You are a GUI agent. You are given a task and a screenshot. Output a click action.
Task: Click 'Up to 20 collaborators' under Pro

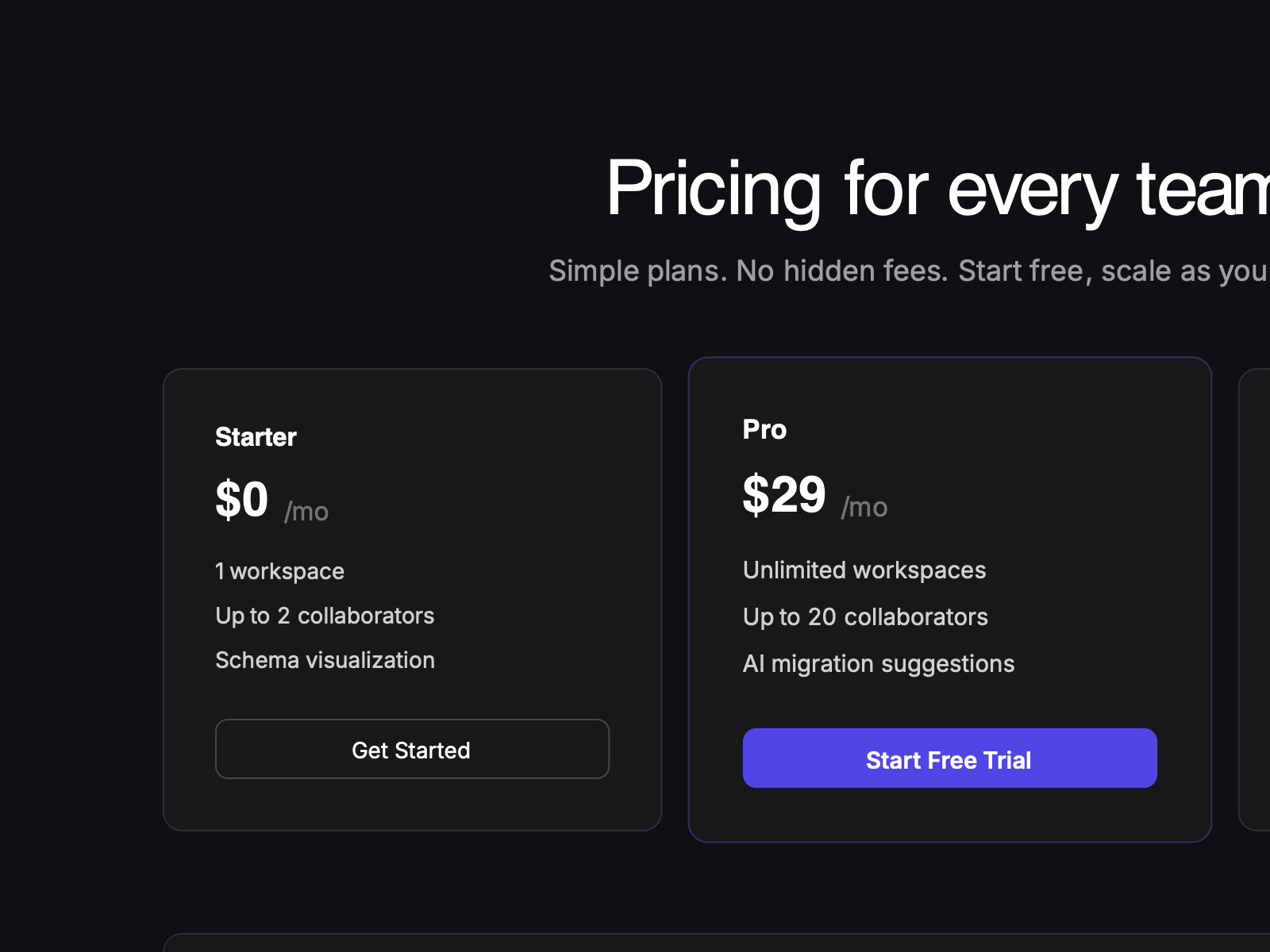pos(865,617)
